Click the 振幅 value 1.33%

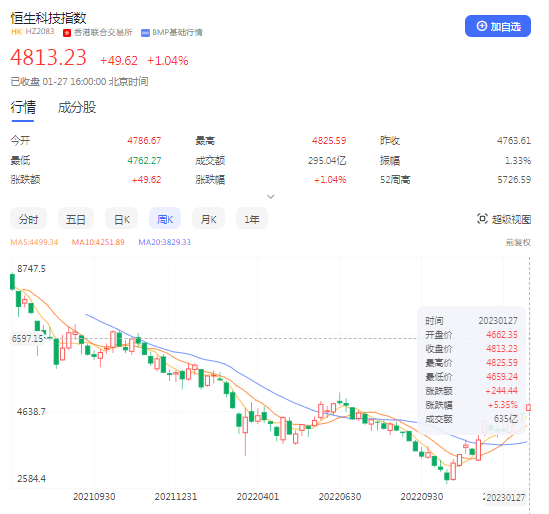pyautogui.click(x=518, y=160)
